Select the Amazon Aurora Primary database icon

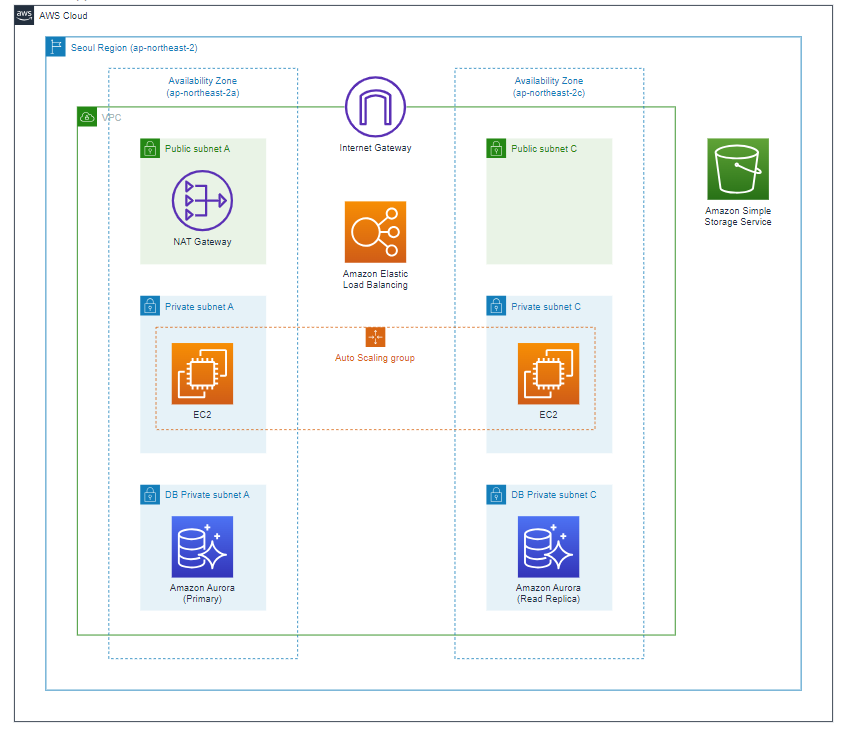(x=202, y=546)
